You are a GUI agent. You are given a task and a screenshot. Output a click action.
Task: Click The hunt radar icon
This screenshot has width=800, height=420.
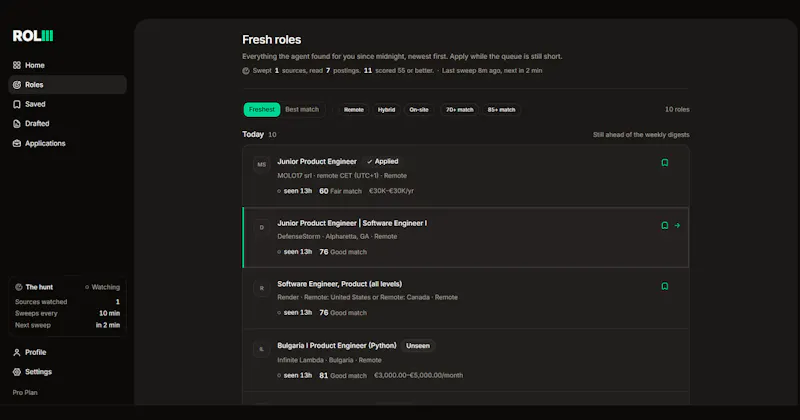[x=19, y=287]
